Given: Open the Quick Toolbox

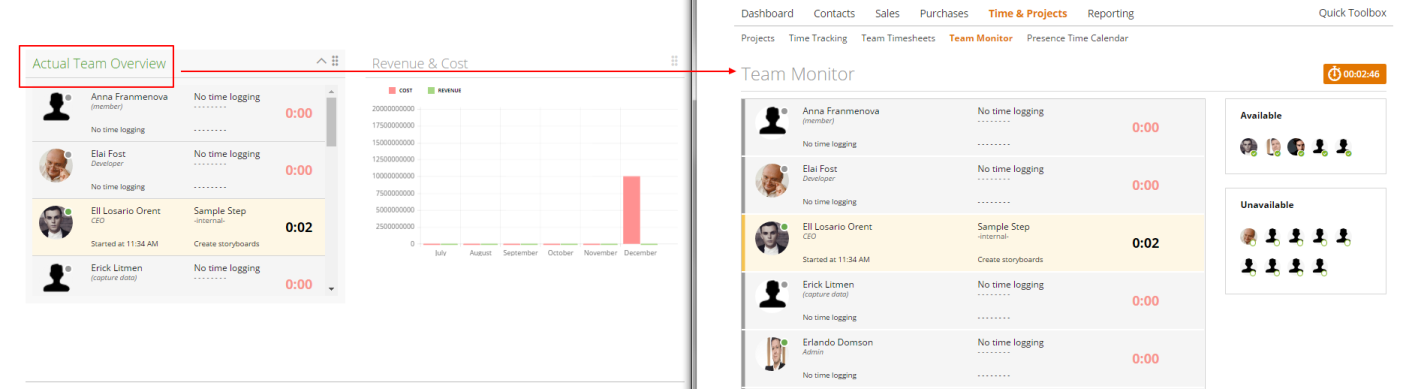Looking at the screenshot, I should [x=1352, y=13].
